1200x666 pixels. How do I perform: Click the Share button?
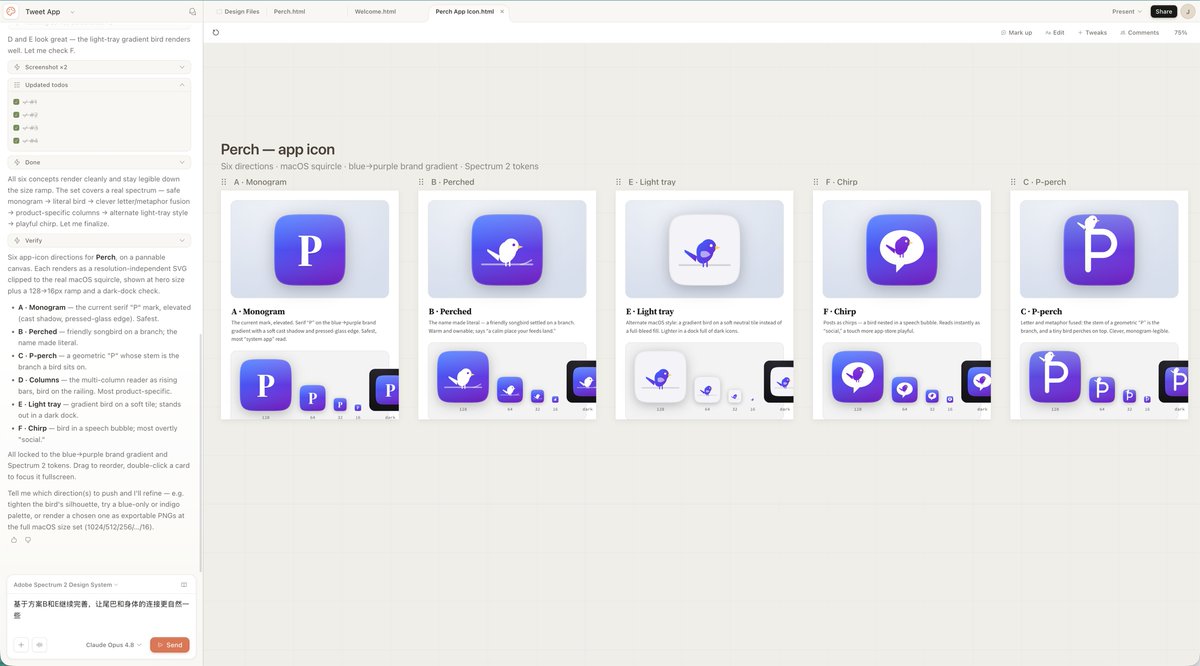tap(1164, 12)
